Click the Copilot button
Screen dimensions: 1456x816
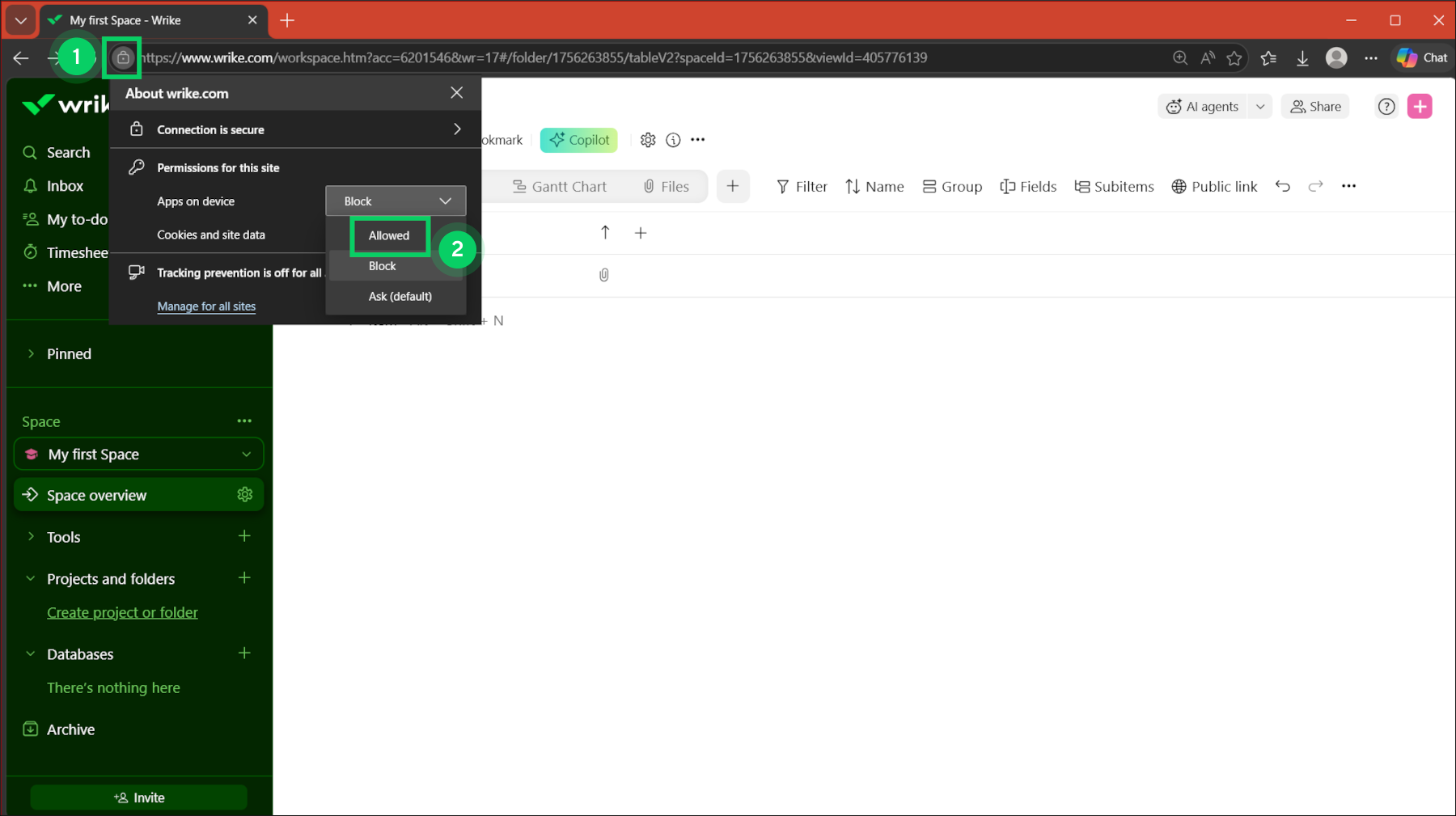coord(579,140)
